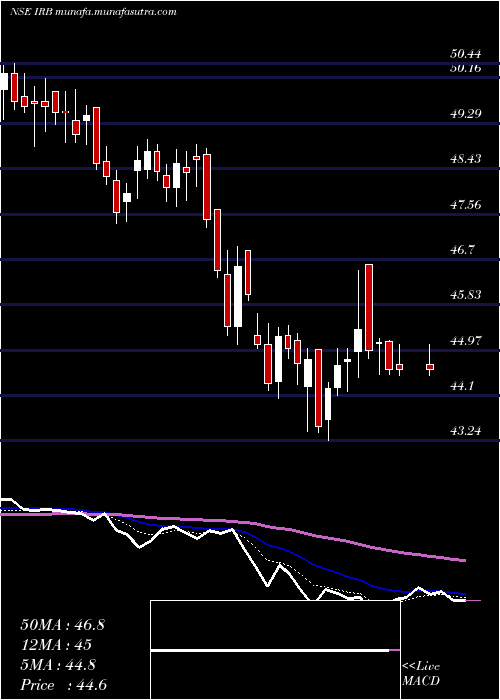
Task: Click the last isolated red candlestick
Action: [430, 361]
